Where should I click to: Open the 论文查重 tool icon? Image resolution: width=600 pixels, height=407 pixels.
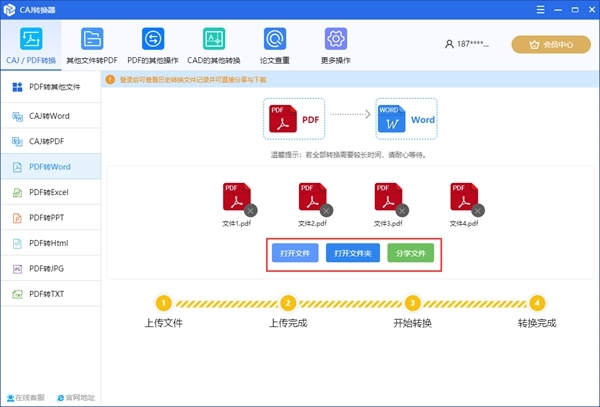[274, 39]
